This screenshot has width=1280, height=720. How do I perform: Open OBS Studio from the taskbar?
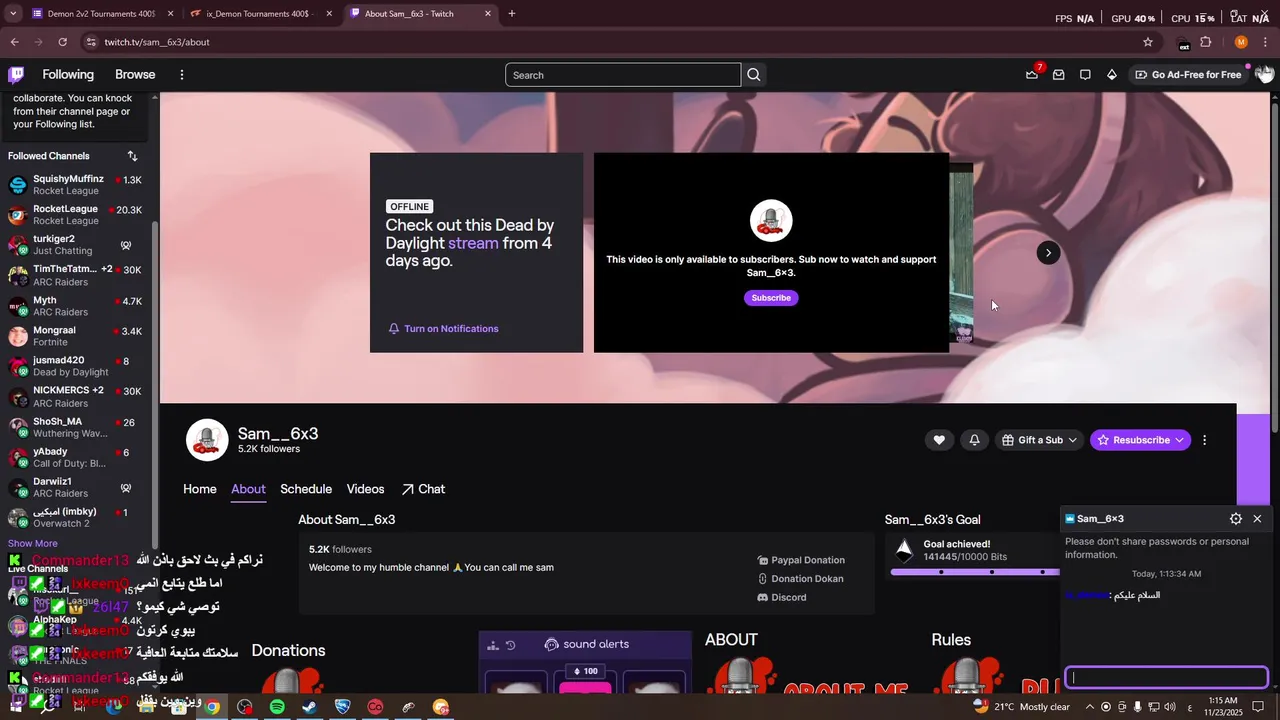coord(245,707)
